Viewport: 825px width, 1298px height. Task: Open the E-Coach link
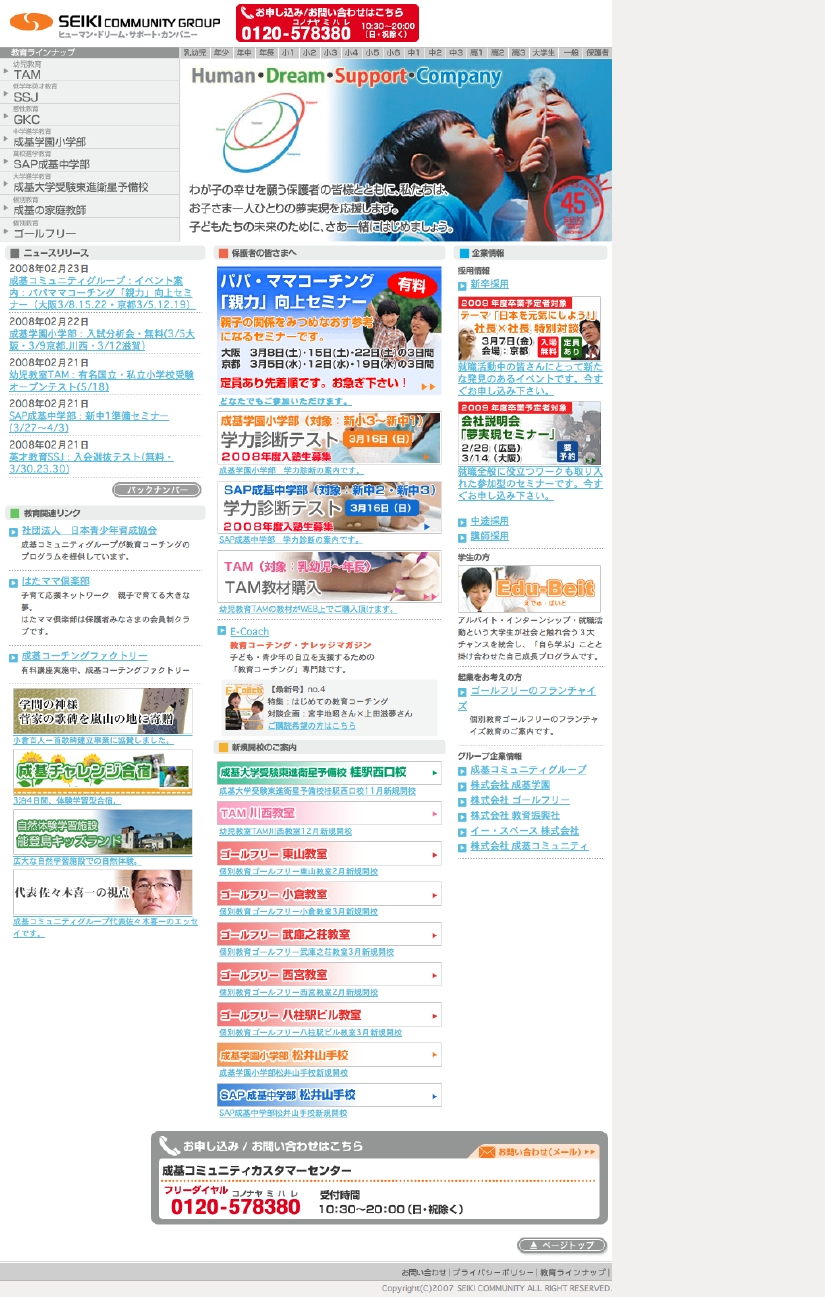point(249,632)
